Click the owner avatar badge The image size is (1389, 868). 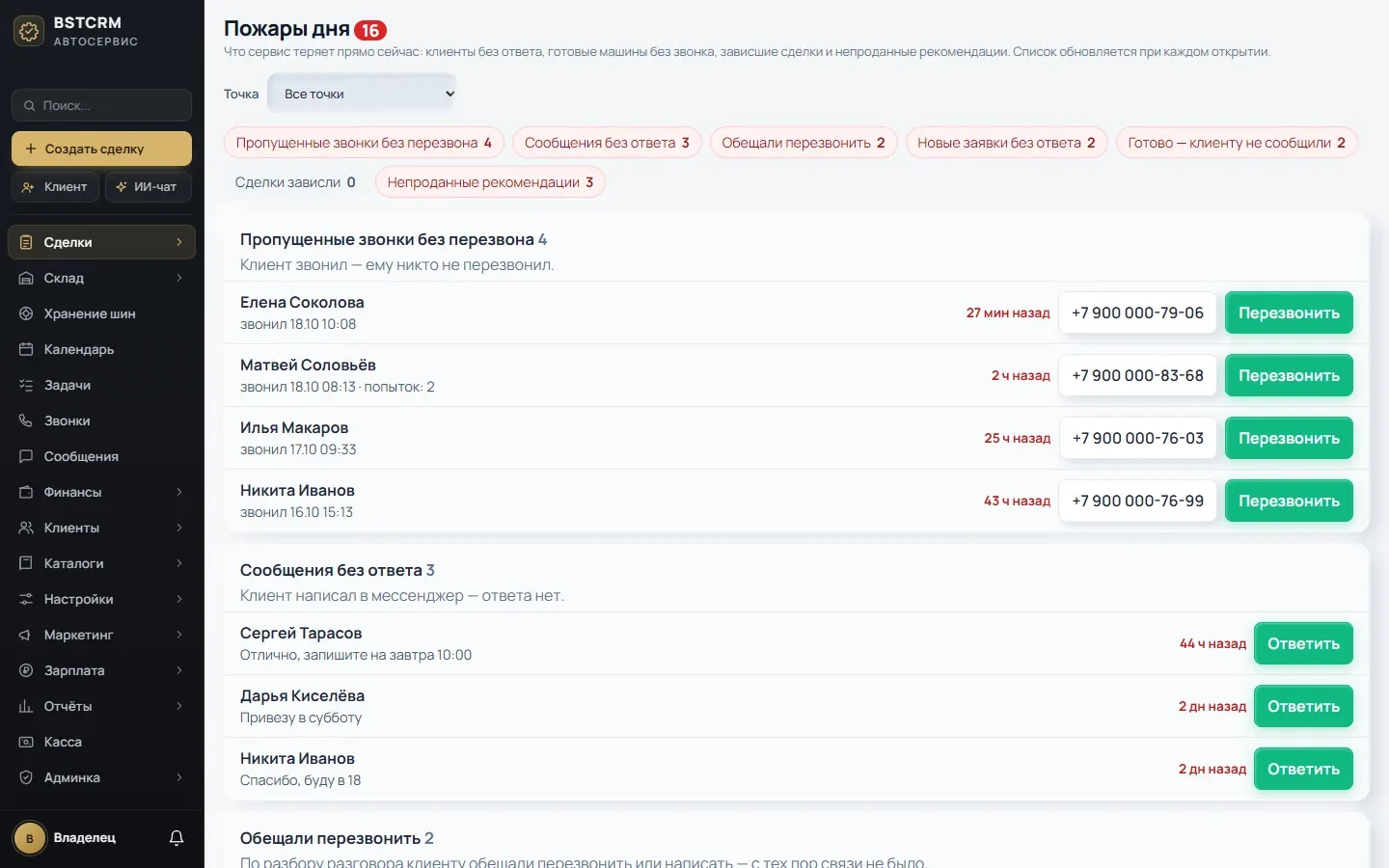point(29,838)
